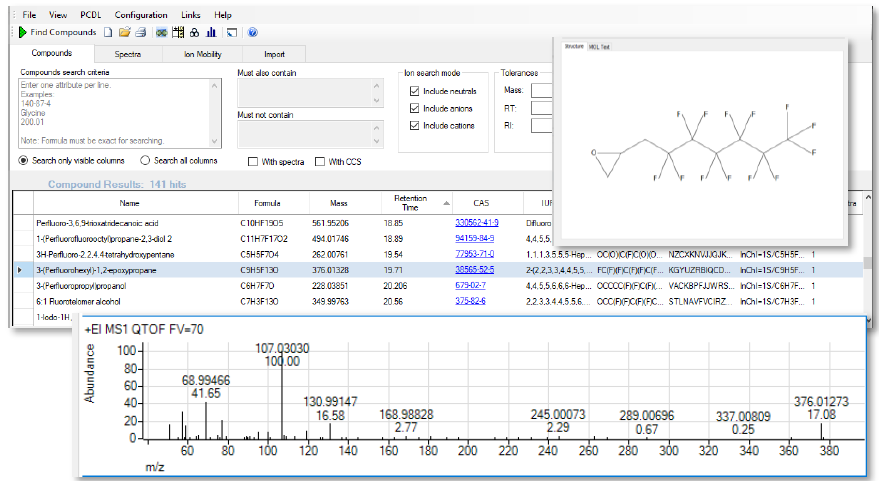
Task: Click scroll down arrow in search criteria box
Action: pyautogui.click(x=215, y=141)
